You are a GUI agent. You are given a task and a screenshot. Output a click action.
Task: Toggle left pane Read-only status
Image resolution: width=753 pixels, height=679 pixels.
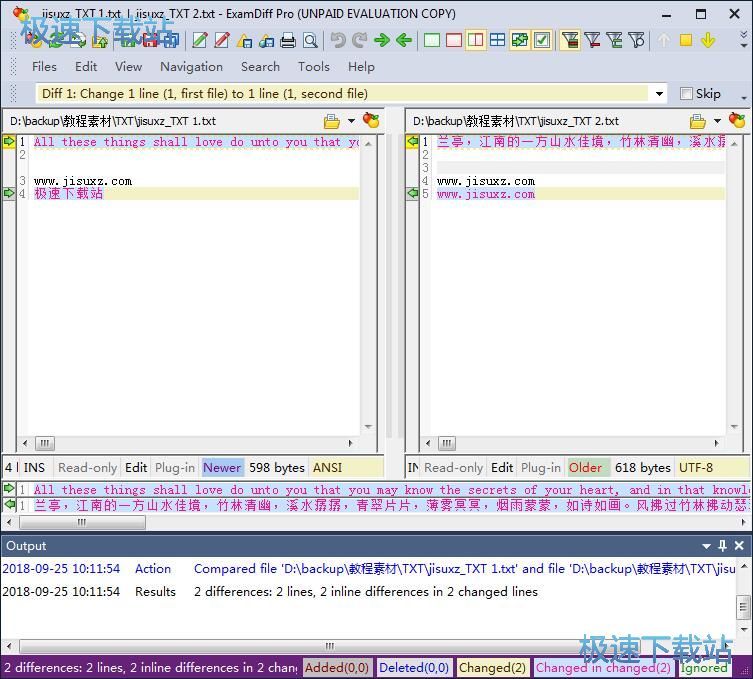pyautogui.click(x=87, y=468)
